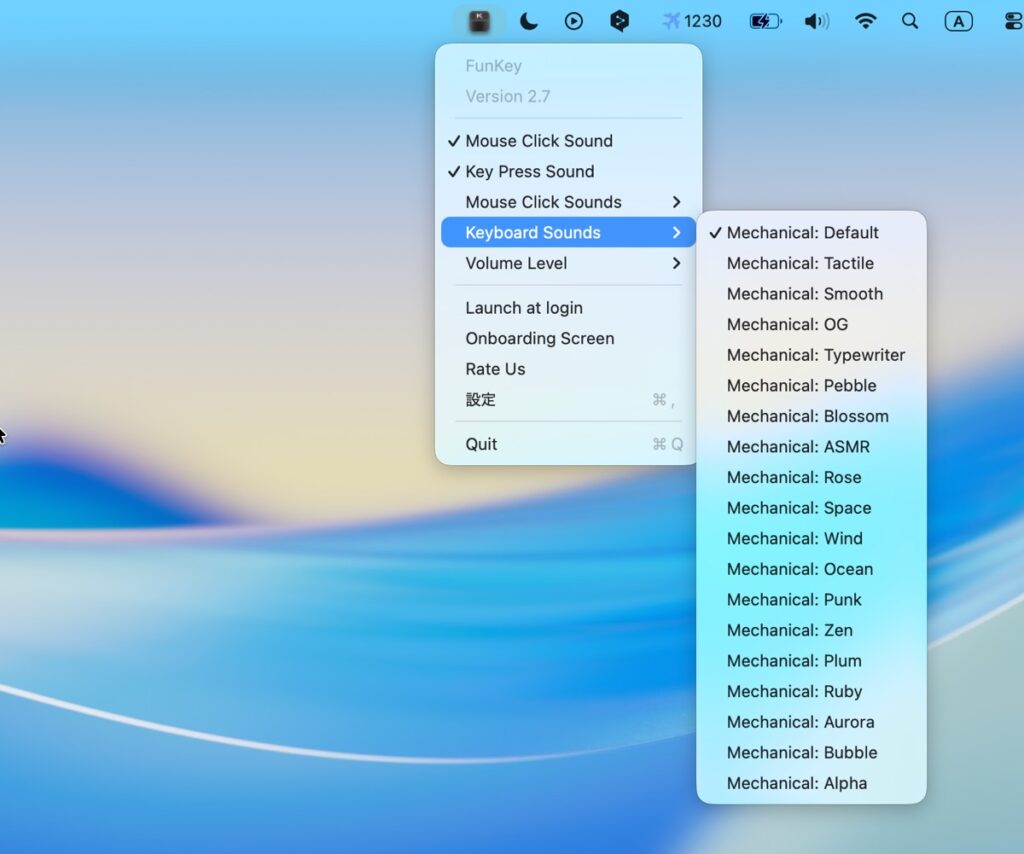Open the Onboarding Screen

(x=539, y=339)
